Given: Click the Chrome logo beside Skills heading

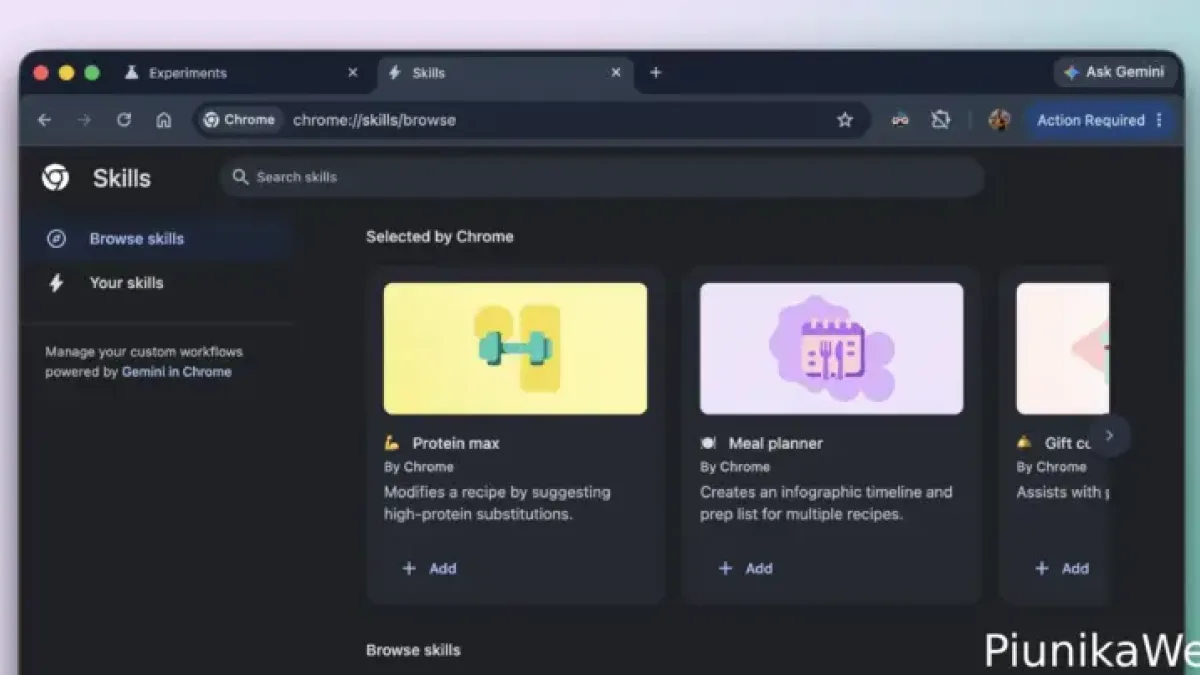Looking at the screenshot, I should click(x=56, y=178).
